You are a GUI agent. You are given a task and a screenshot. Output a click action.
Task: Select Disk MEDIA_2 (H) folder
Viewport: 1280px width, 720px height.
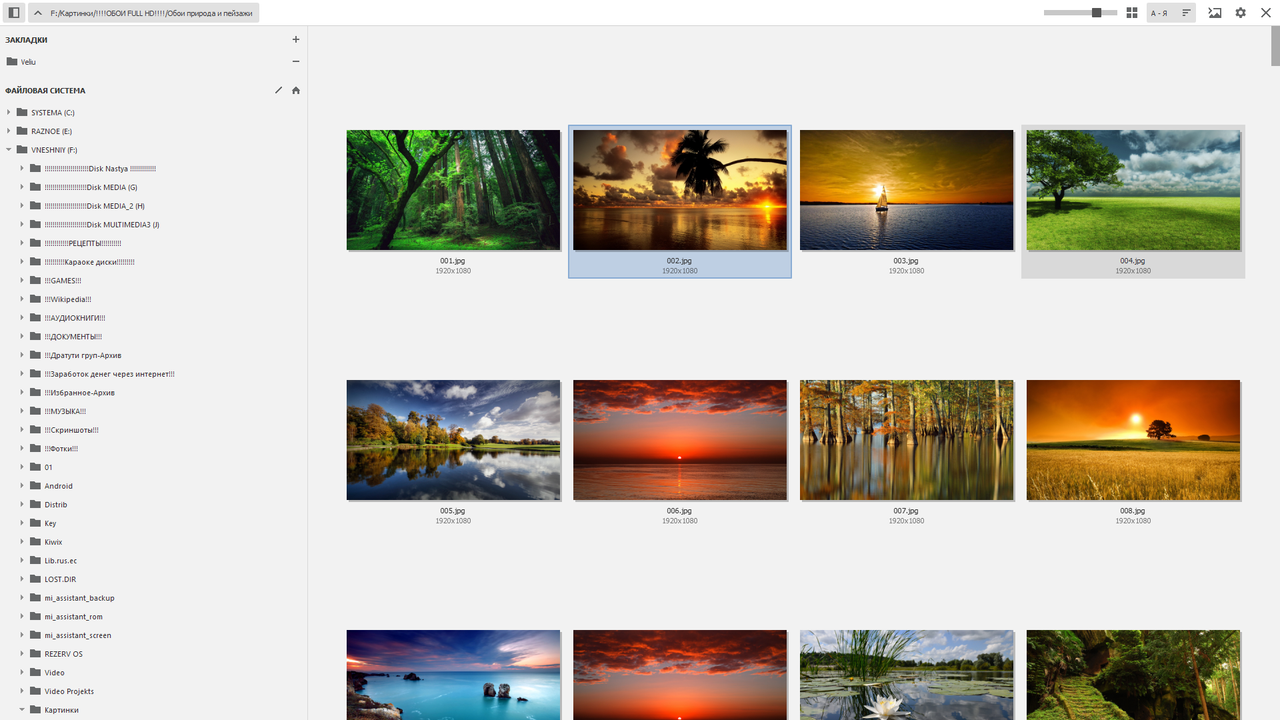tap(95, 206)
